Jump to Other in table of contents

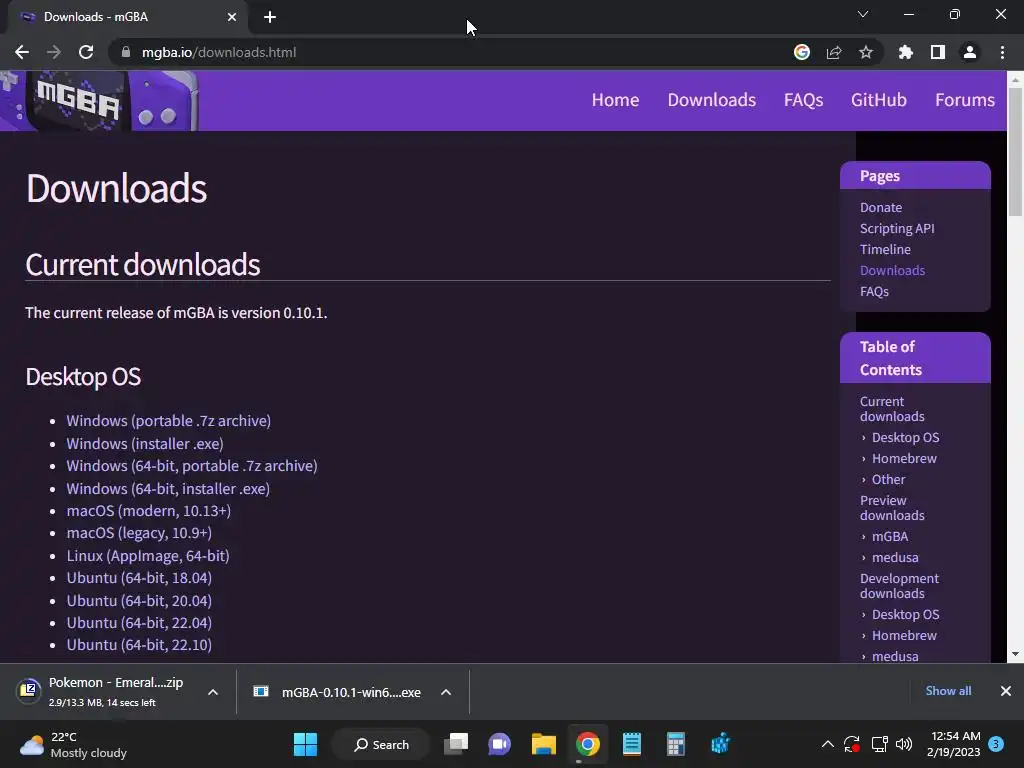pyautogui.click(x=889, y=479)
